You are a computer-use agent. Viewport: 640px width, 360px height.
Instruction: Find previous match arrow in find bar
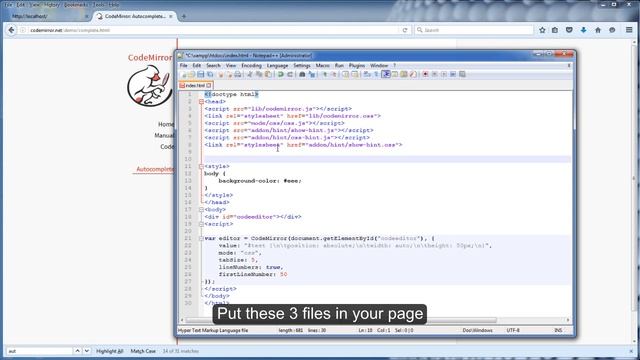77,351
